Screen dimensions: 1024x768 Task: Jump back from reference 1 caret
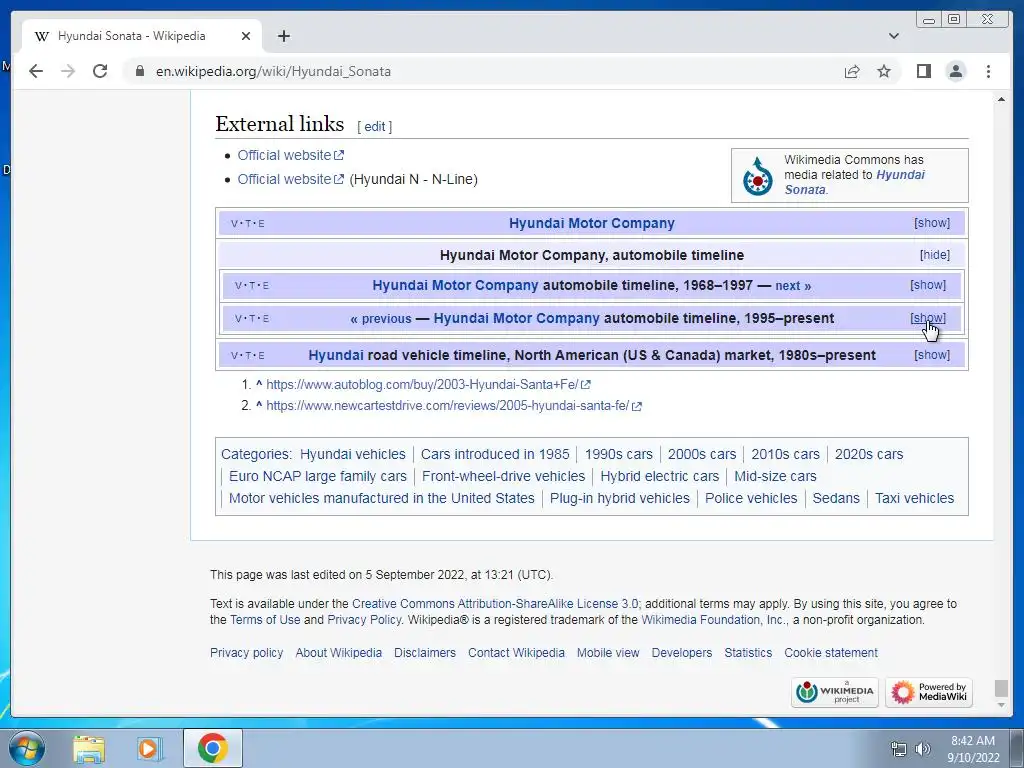coord(259,384)
